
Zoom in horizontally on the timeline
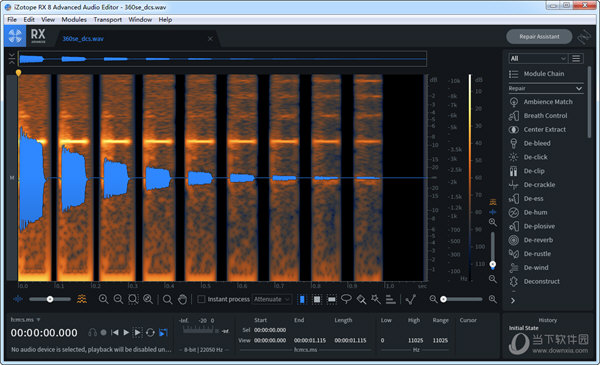point(103,299)
